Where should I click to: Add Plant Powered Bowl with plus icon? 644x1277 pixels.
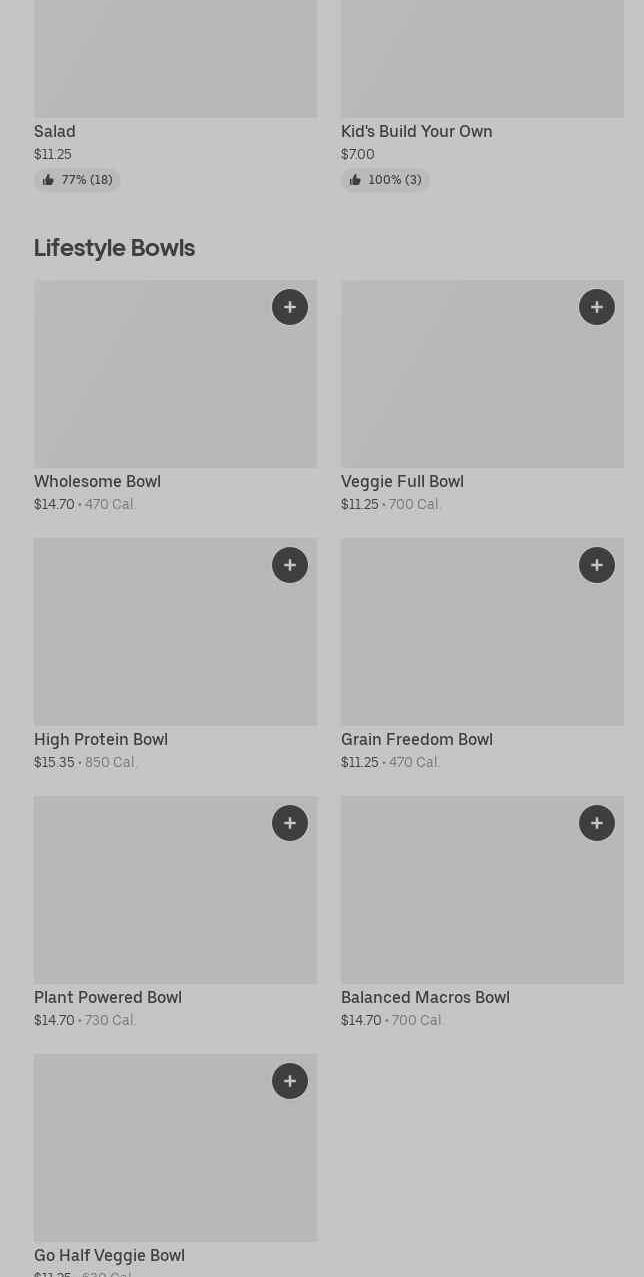290,823
